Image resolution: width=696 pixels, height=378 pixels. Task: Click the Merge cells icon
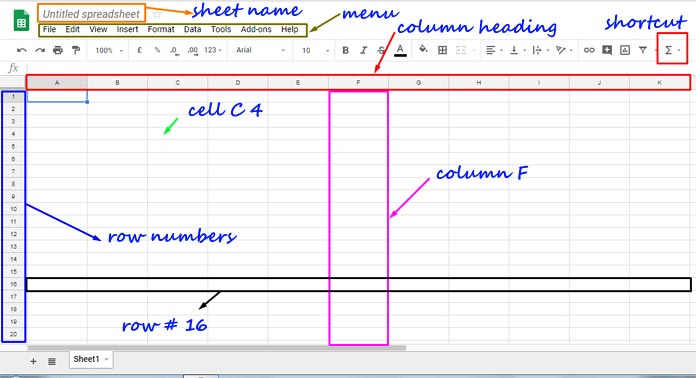tap(461, 50)
